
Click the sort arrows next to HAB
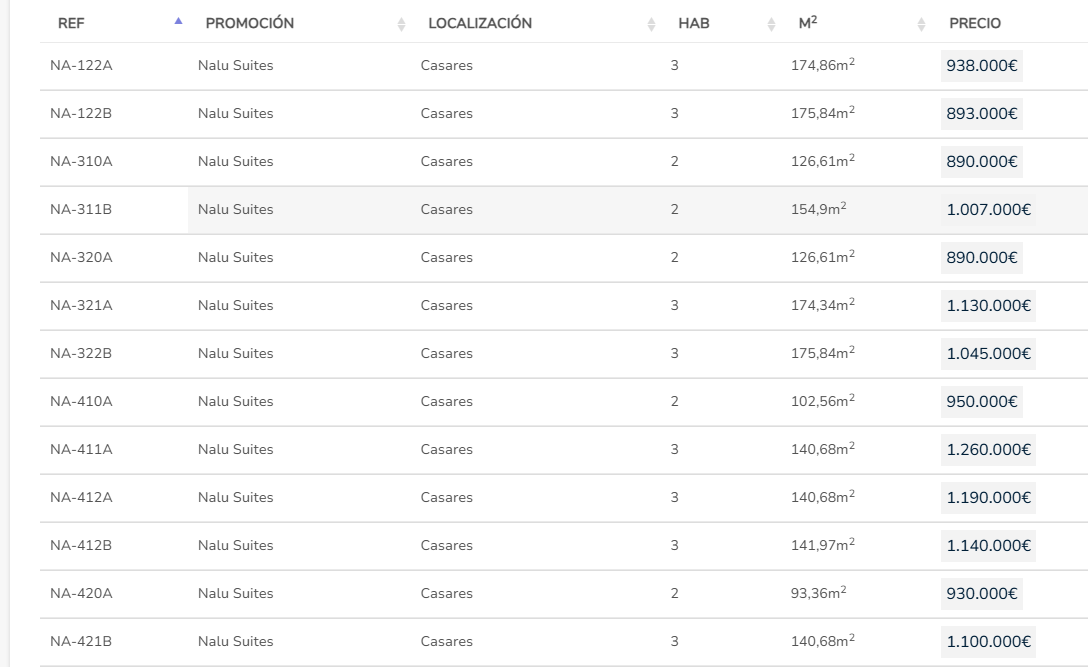tap(771, 24)
